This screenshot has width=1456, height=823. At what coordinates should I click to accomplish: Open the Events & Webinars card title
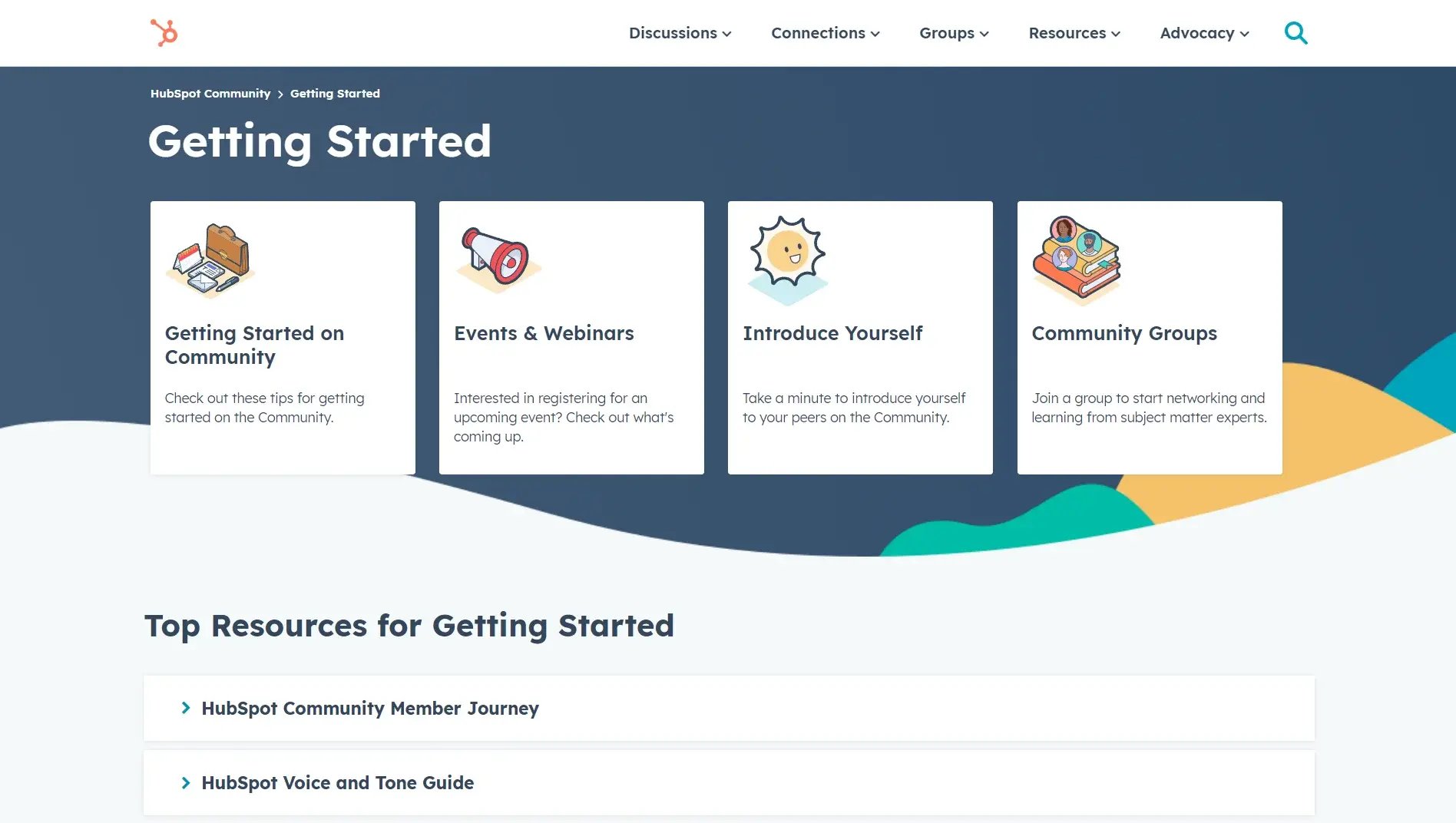544,333
